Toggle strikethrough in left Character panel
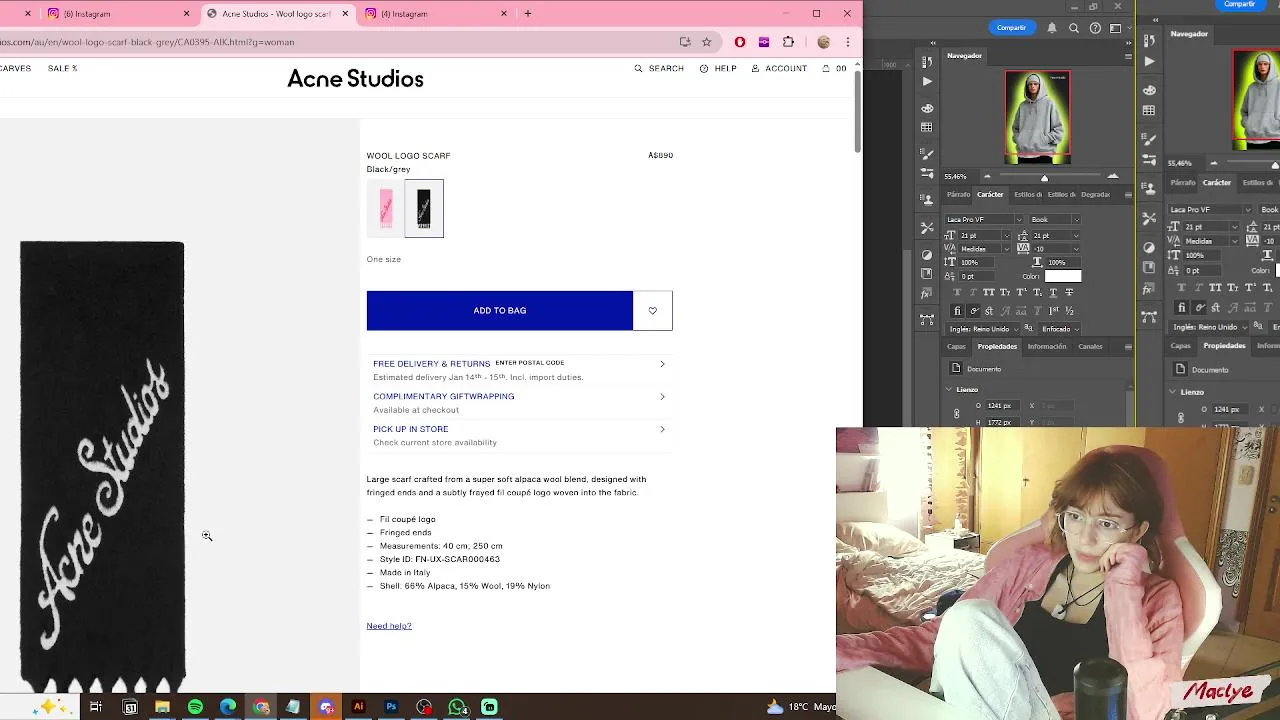 [1069, 292]
